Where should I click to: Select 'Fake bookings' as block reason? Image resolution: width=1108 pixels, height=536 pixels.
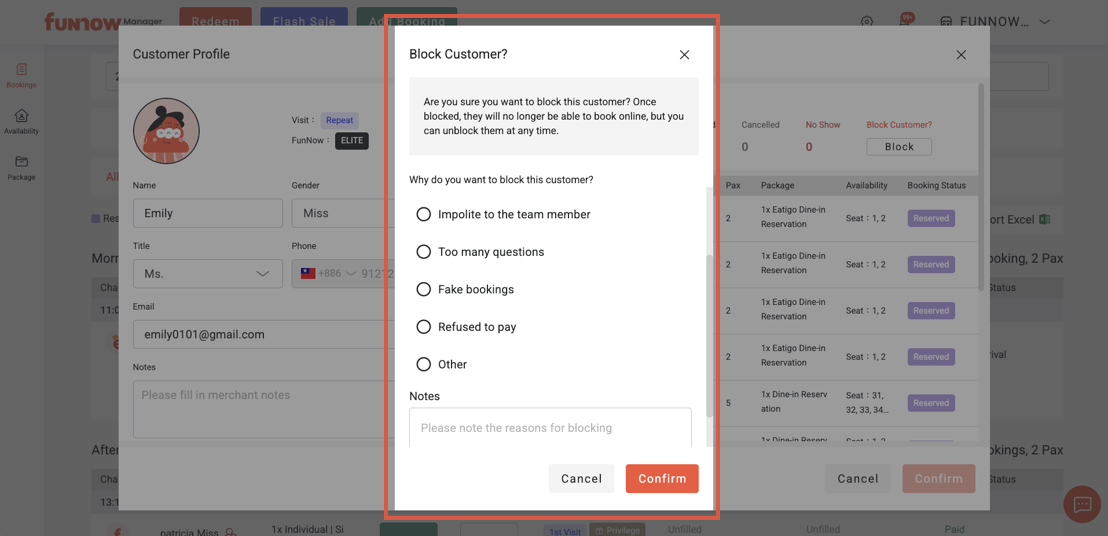(424, 289)
